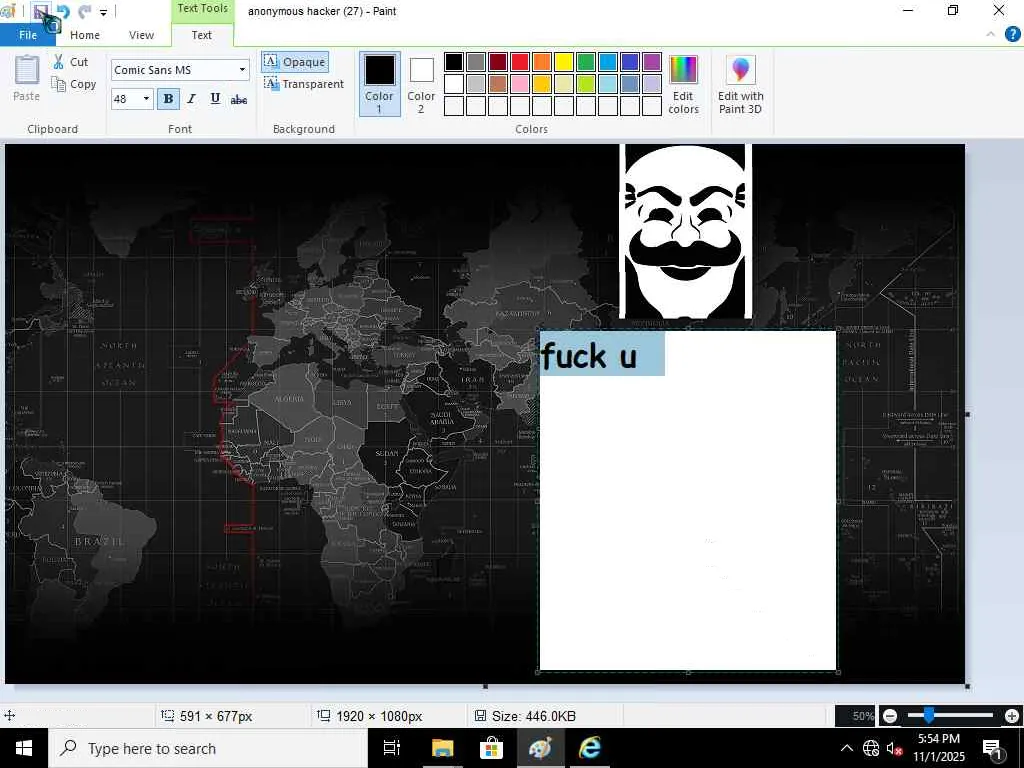The width and height of the screenshot is (1024, 768).
Task: Toggle Strikethrough formatting
Action: [x=238, y=99]
